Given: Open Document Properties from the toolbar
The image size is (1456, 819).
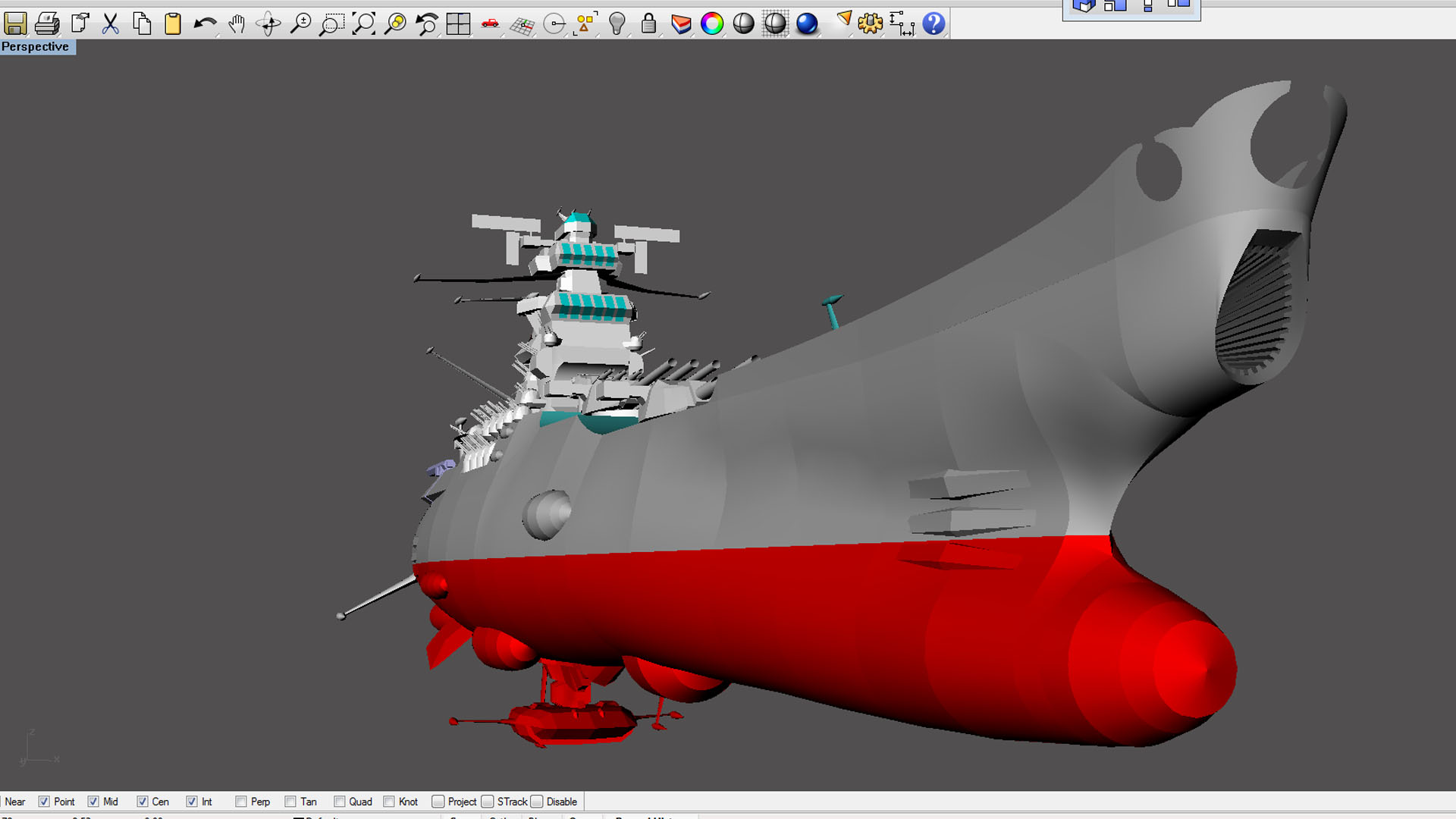Looking at the screenshot, I should click(x=80, y=24).
